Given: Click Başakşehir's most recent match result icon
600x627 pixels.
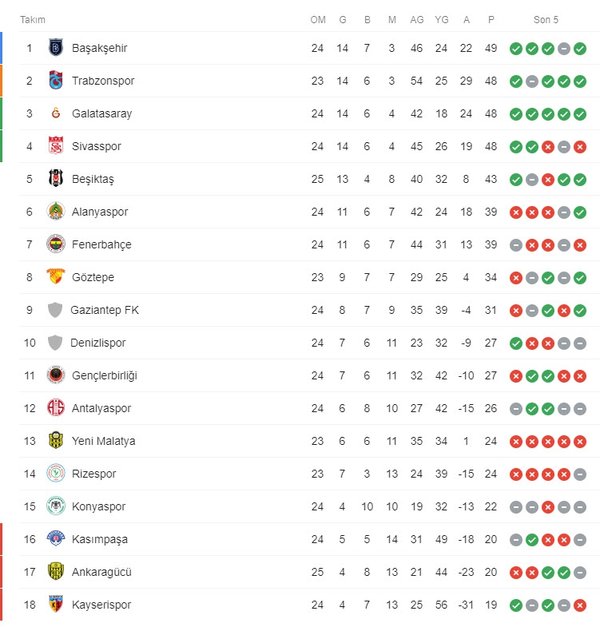Looking at the screenshot, I should (x=580, y=48).
